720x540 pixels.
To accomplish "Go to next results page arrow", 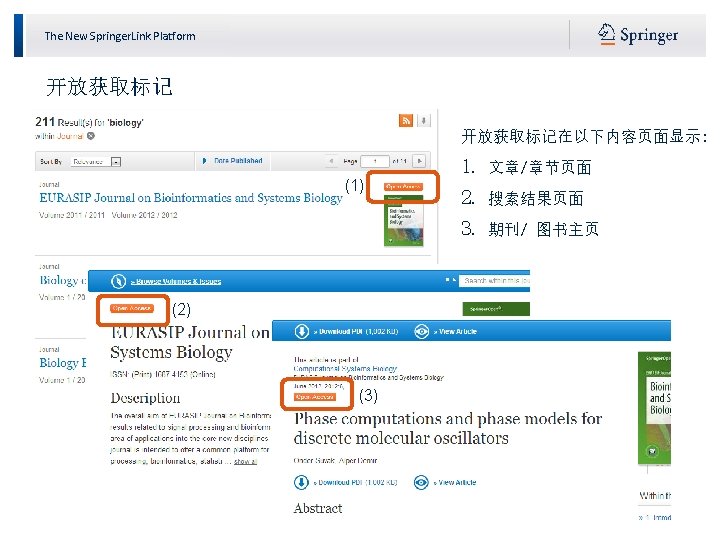I will (x=419, y=161).
